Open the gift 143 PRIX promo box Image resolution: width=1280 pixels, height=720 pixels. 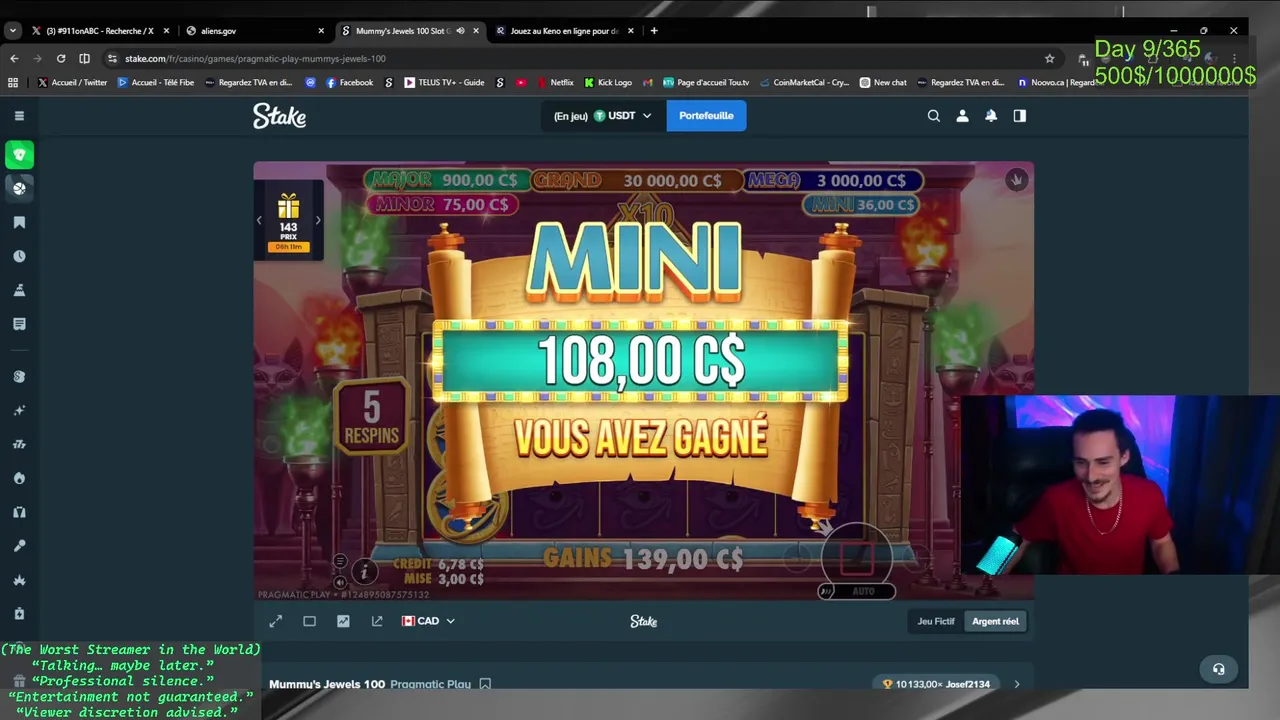[288, 221]
